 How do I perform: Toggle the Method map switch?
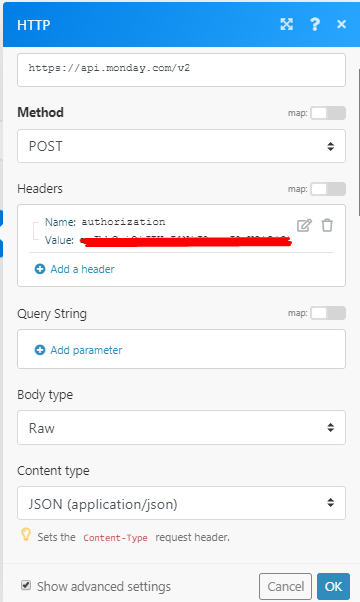(328, 113)
